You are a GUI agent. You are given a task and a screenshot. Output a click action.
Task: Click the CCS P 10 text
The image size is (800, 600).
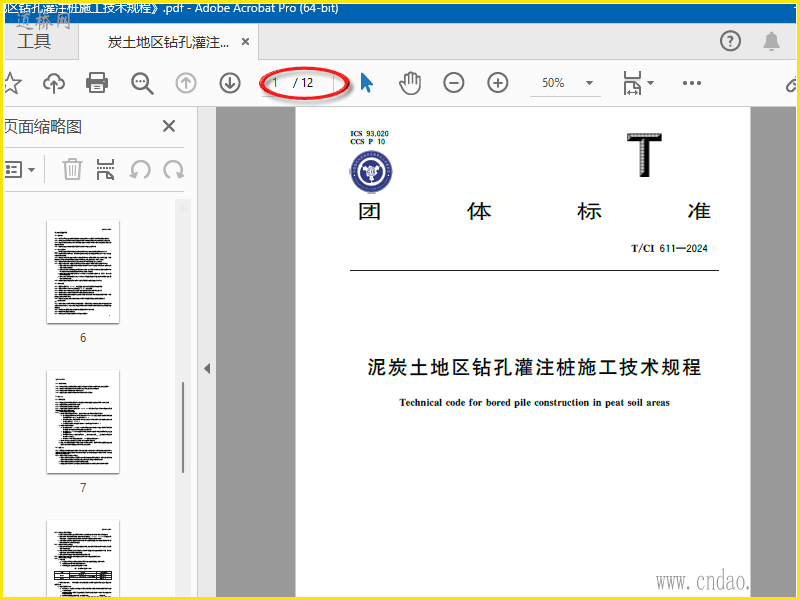[x=367, y=142]
